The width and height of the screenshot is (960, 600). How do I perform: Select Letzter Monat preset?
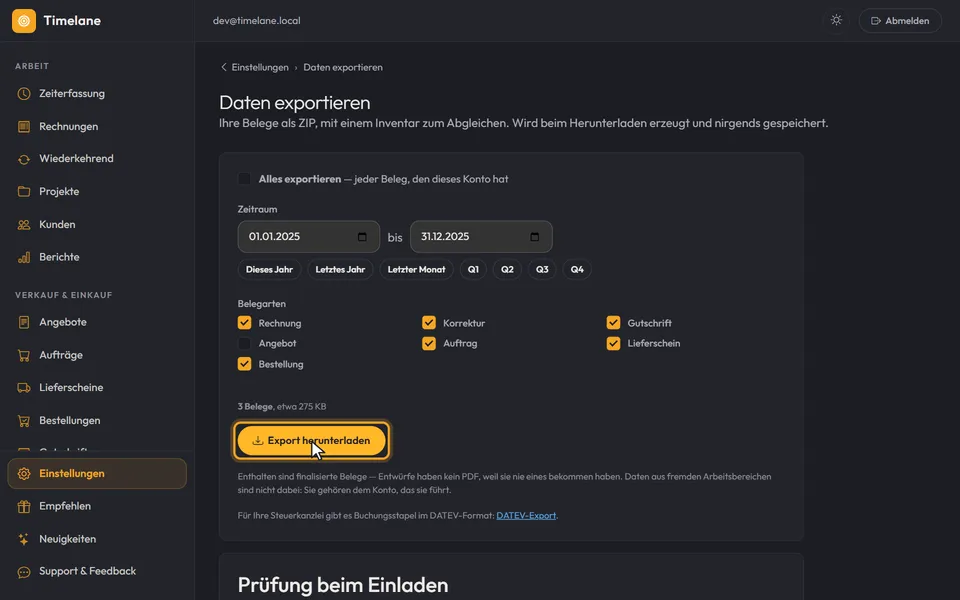[x=416, y=269]
